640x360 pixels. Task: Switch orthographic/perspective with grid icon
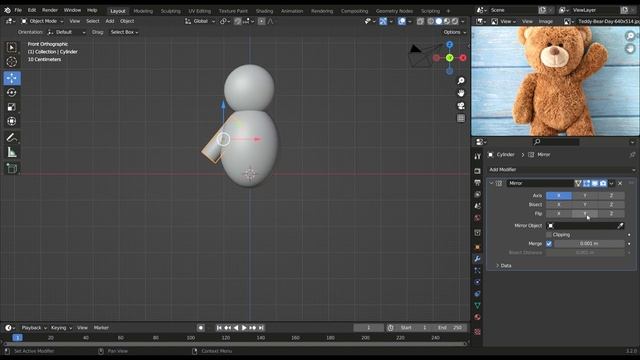[461, 118]
